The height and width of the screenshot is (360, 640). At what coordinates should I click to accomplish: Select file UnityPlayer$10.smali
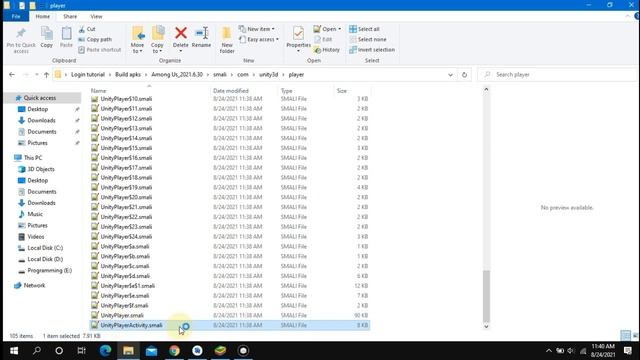point(126,99)
